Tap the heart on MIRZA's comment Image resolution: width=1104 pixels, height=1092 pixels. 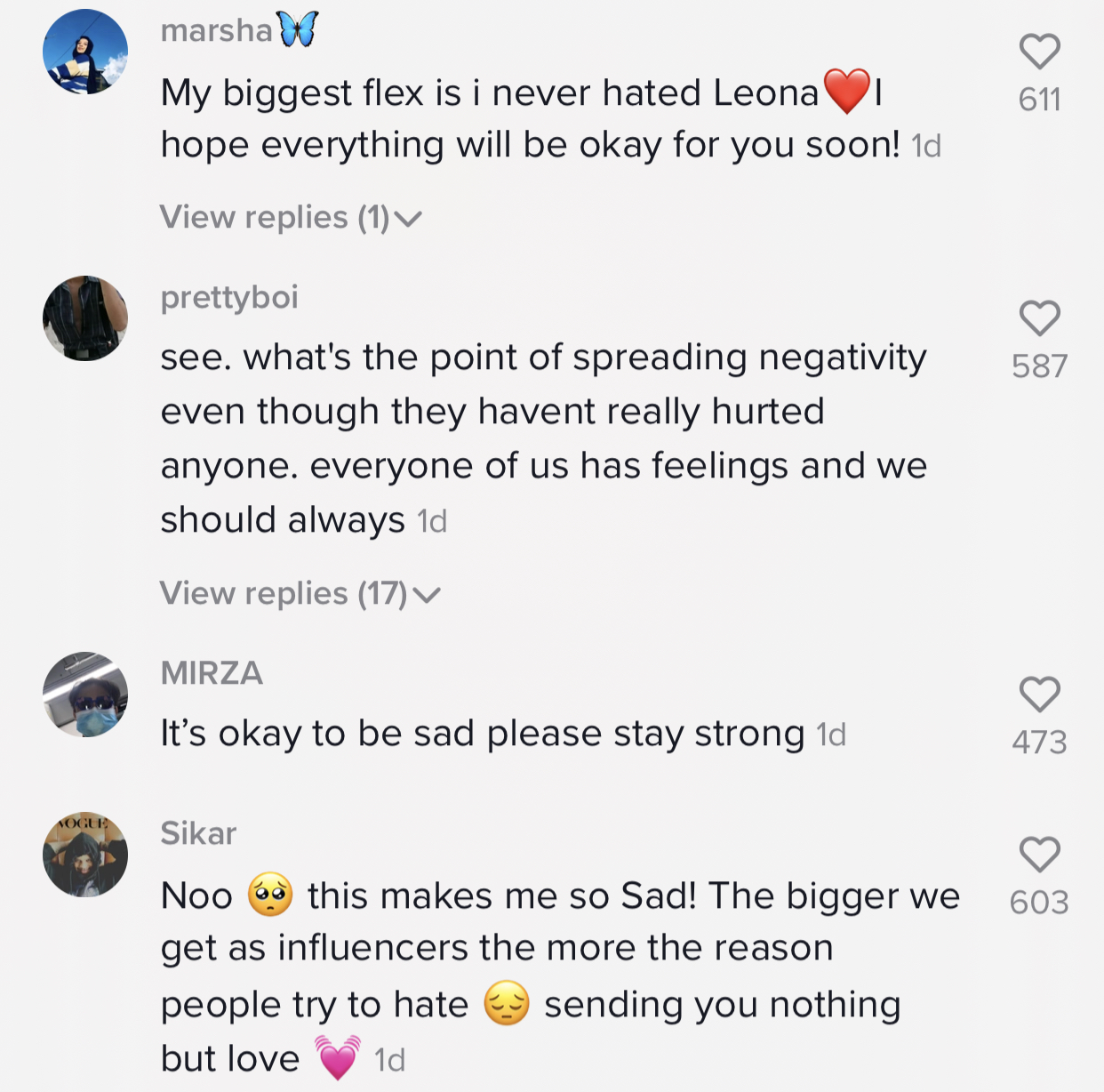tap(1039, 695)
